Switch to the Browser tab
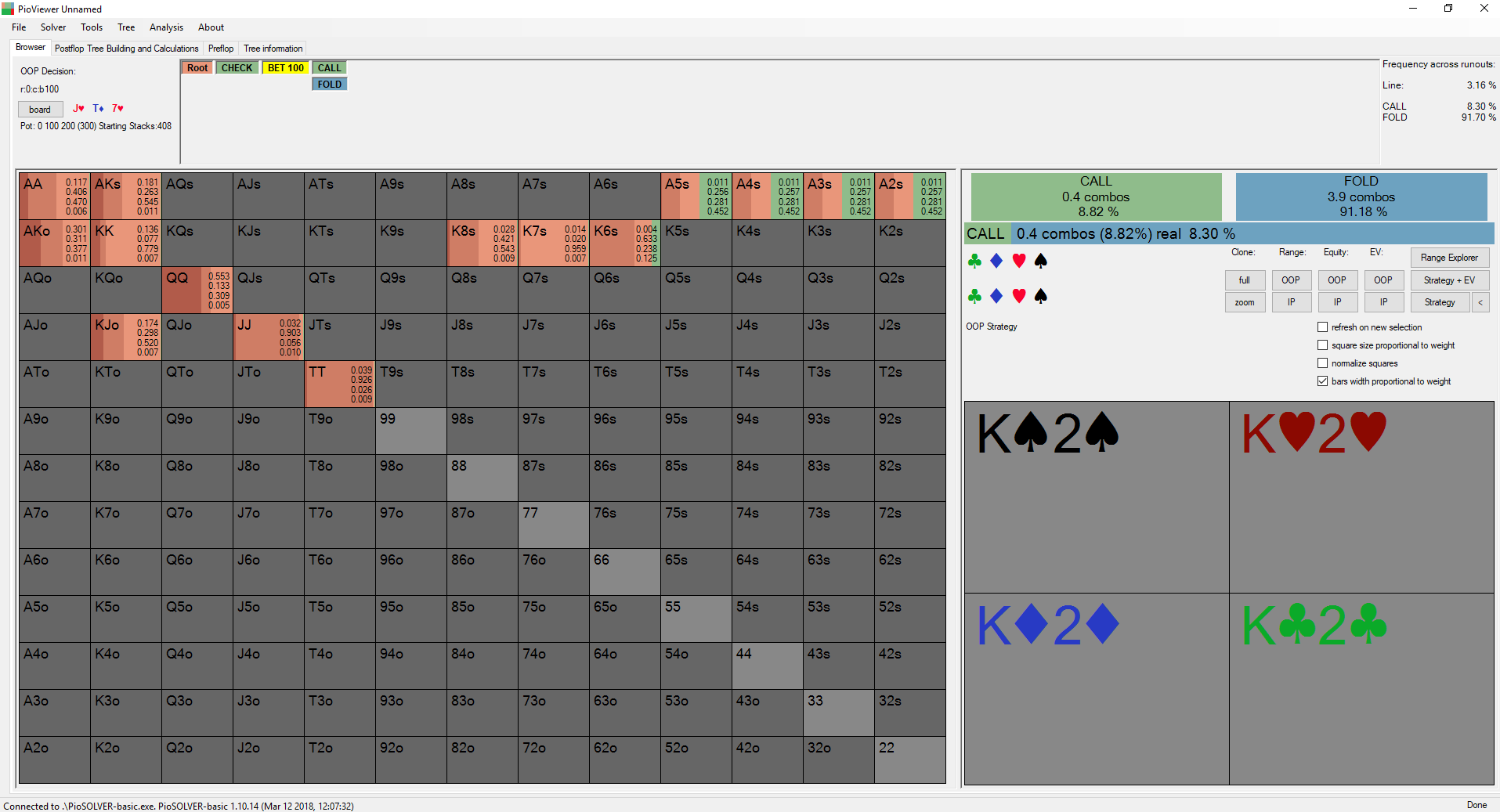Viewport: 1500px width, 812px height. [x=31, y=47]
